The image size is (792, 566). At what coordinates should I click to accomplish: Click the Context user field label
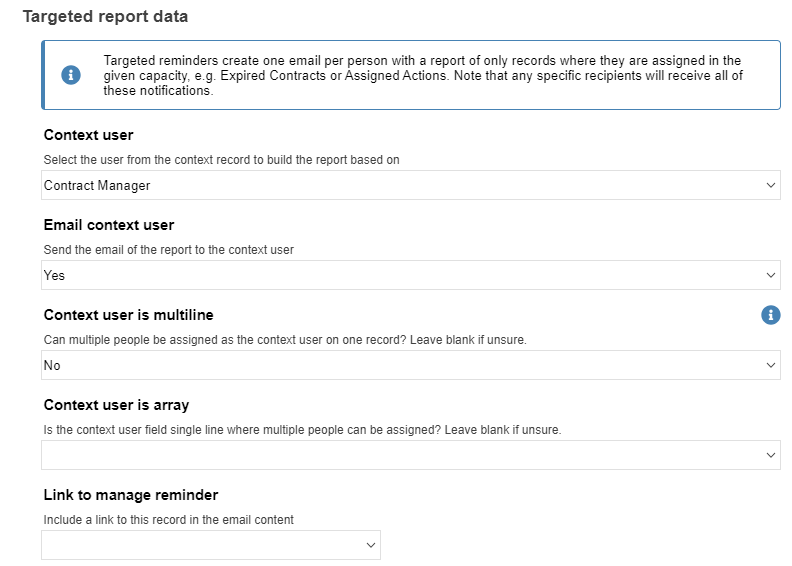88,135
